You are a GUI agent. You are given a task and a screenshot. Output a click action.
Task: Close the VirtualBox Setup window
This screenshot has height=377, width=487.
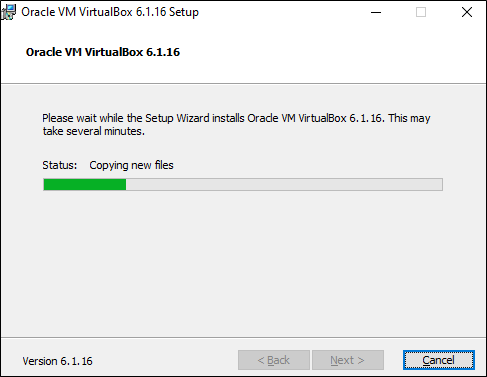467,12
